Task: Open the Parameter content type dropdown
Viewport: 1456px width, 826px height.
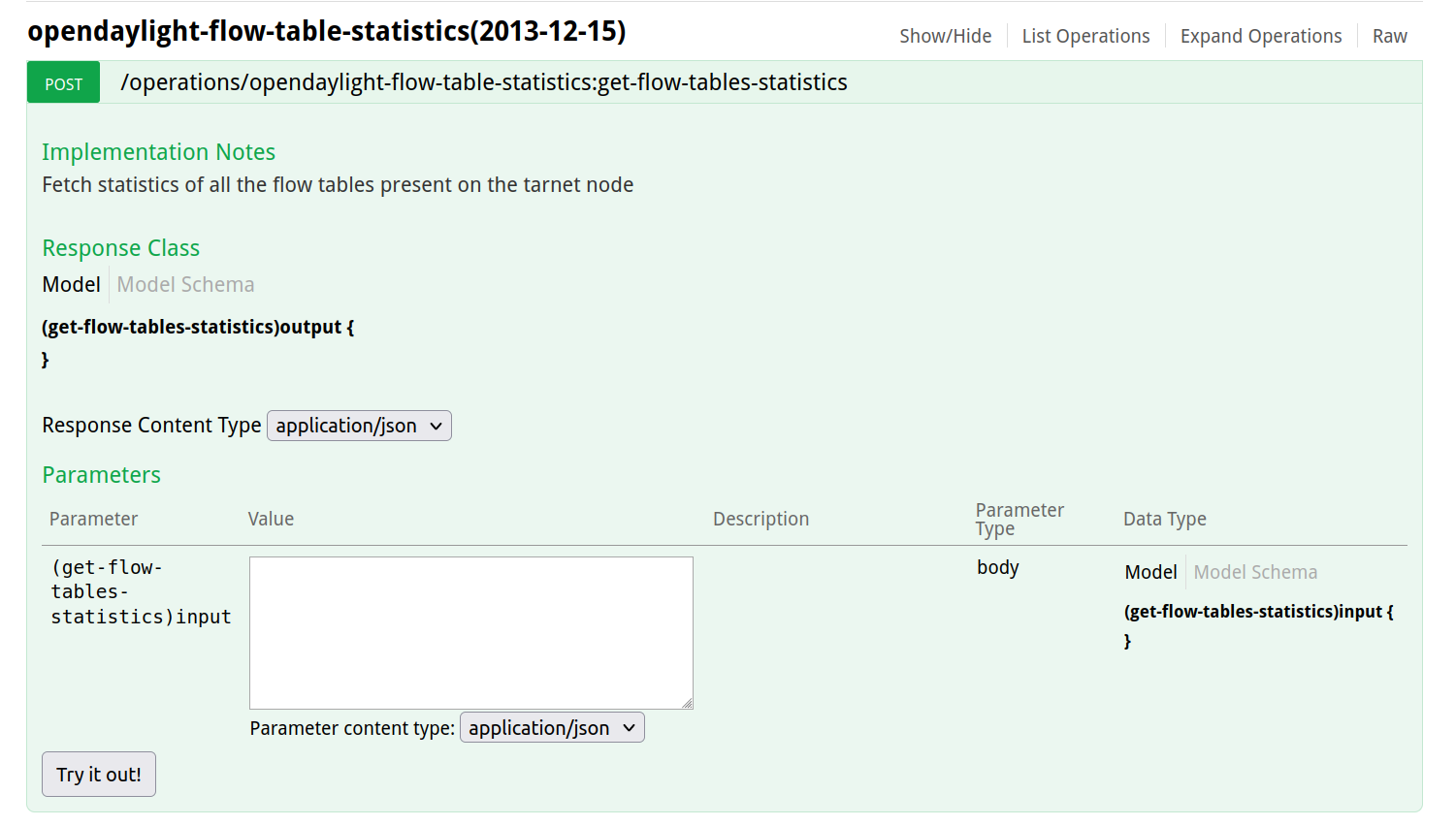Action: click(551, 728)
